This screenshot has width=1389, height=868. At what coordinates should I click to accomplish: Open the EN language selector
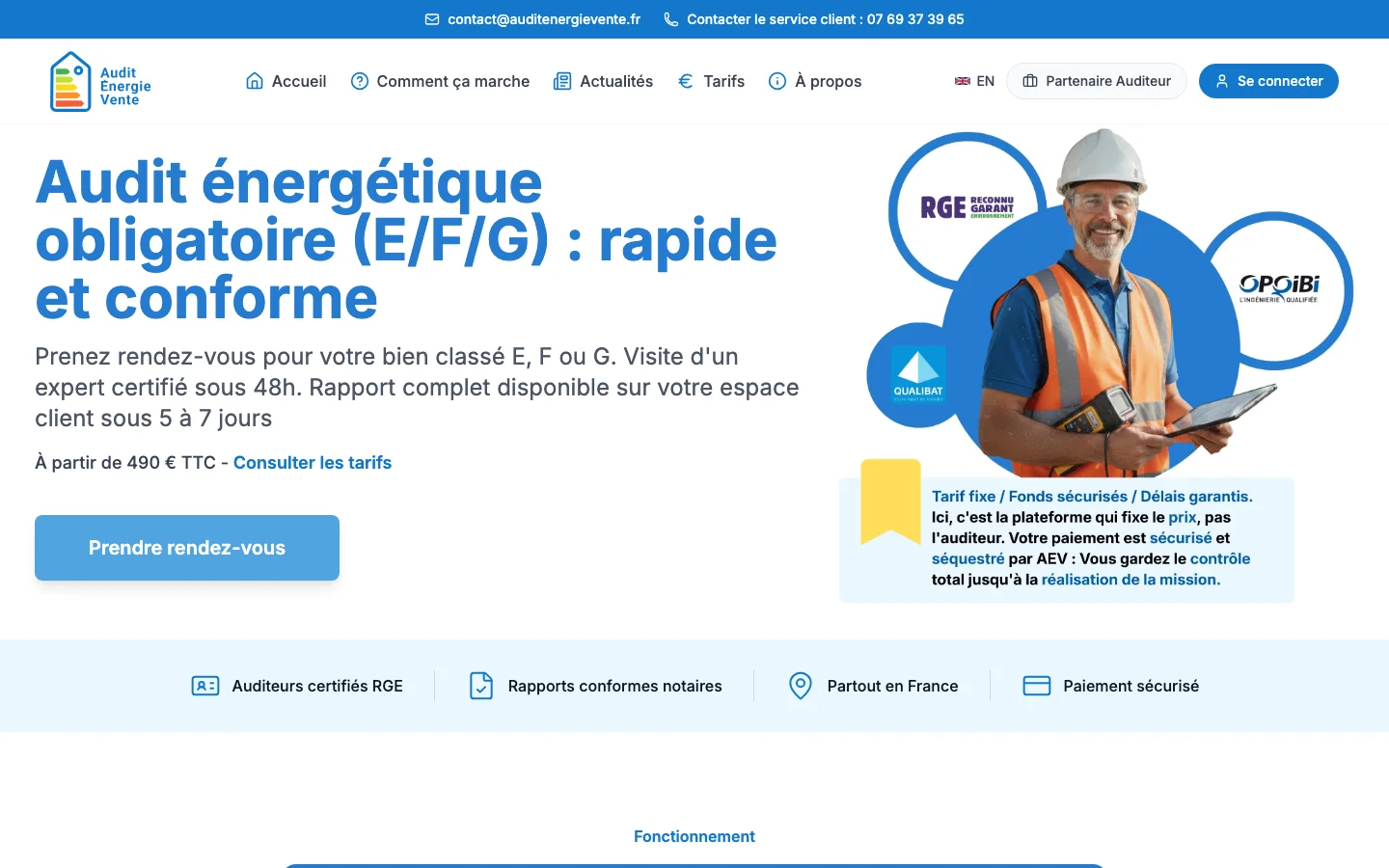(x=974, y=81)
